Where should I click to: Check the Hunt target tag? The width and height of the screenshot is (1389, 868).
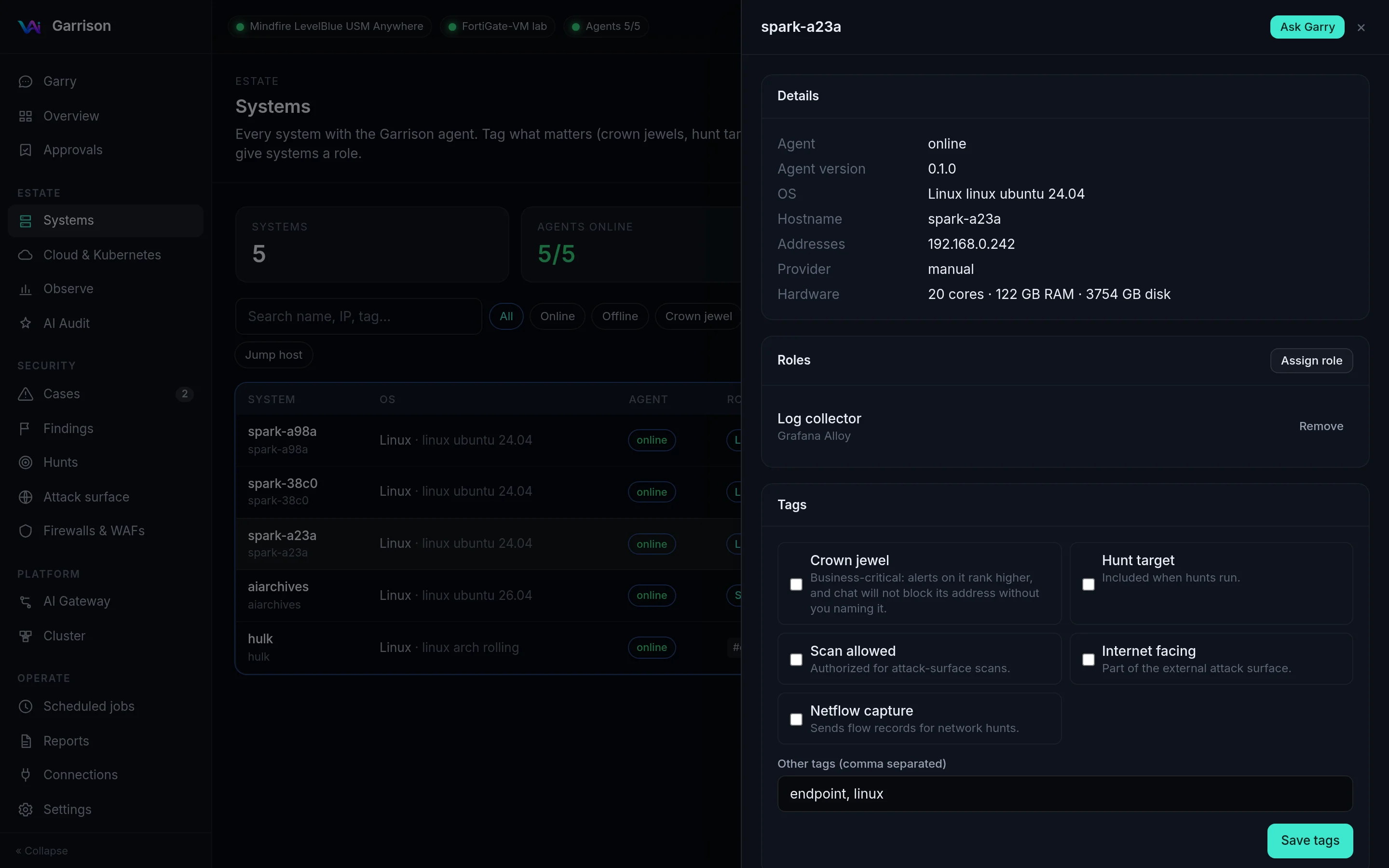tap(1088, 584)
